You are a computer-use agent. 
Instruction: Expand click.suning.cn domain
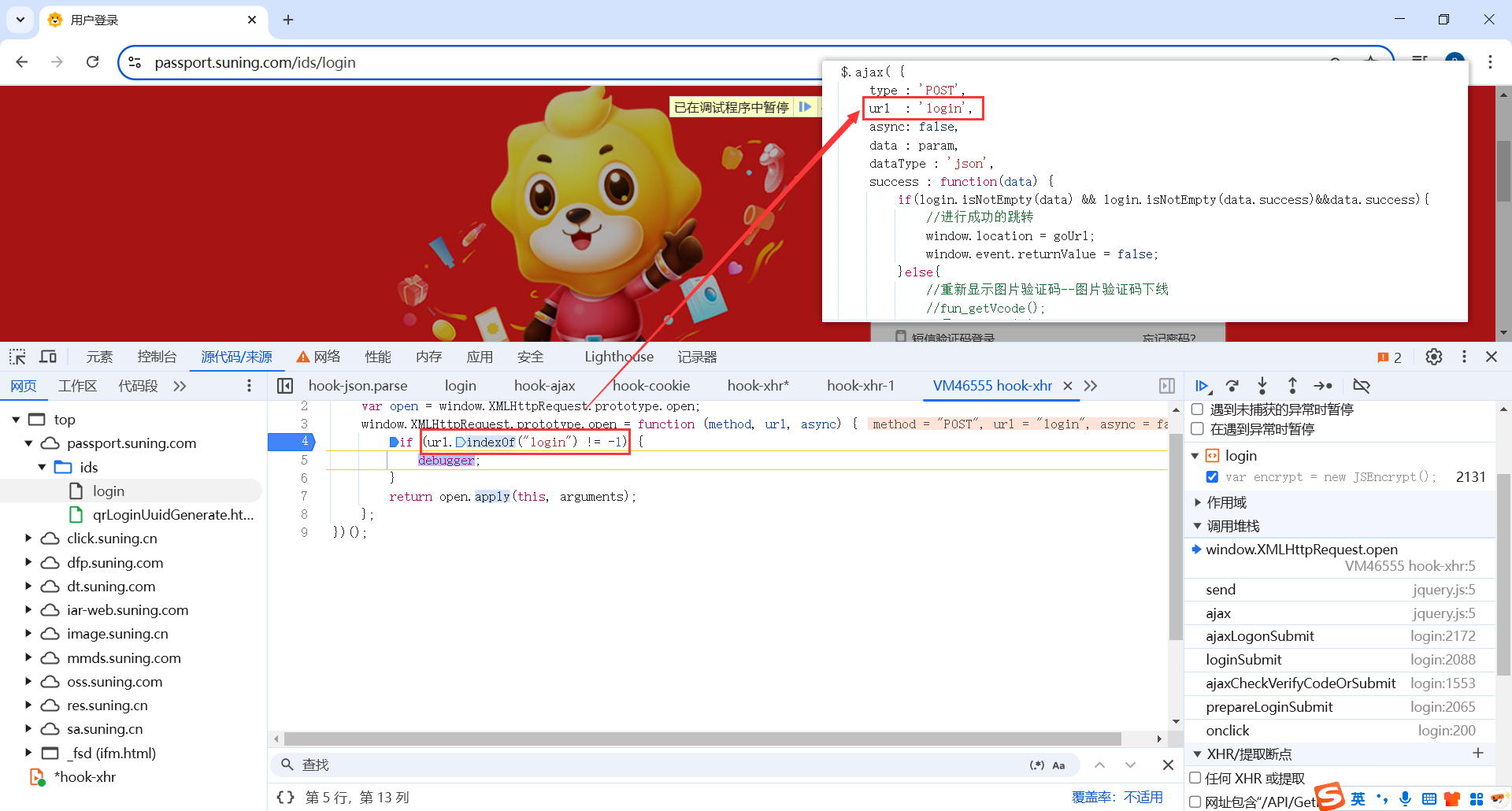pos(29,539)
